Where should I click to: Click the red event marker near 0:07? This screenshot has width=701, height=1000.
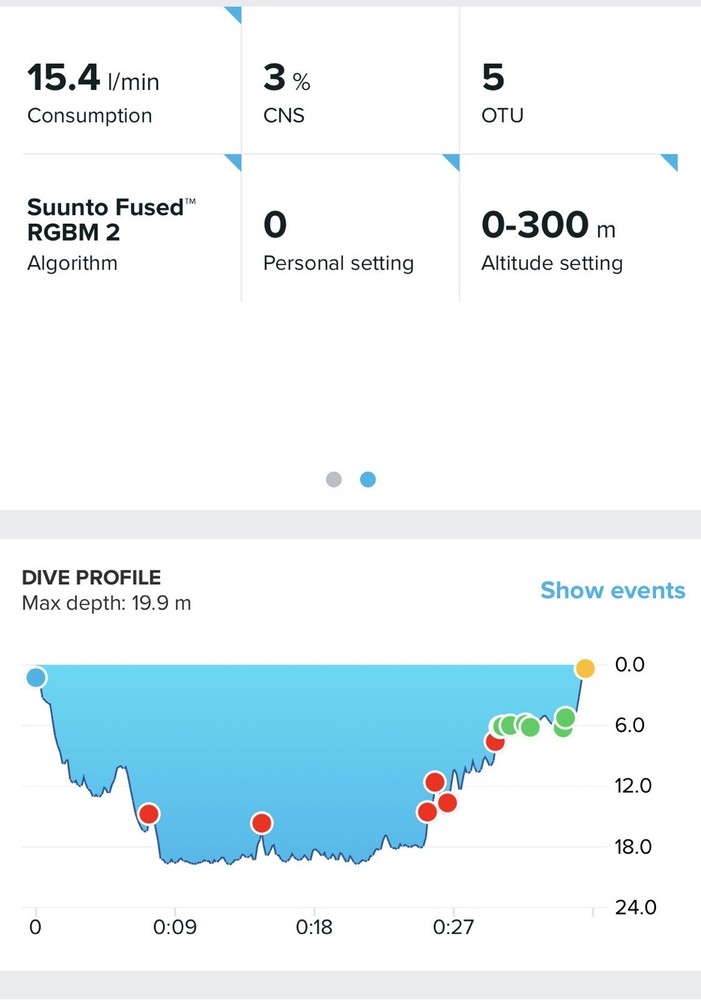click(150, 814)
